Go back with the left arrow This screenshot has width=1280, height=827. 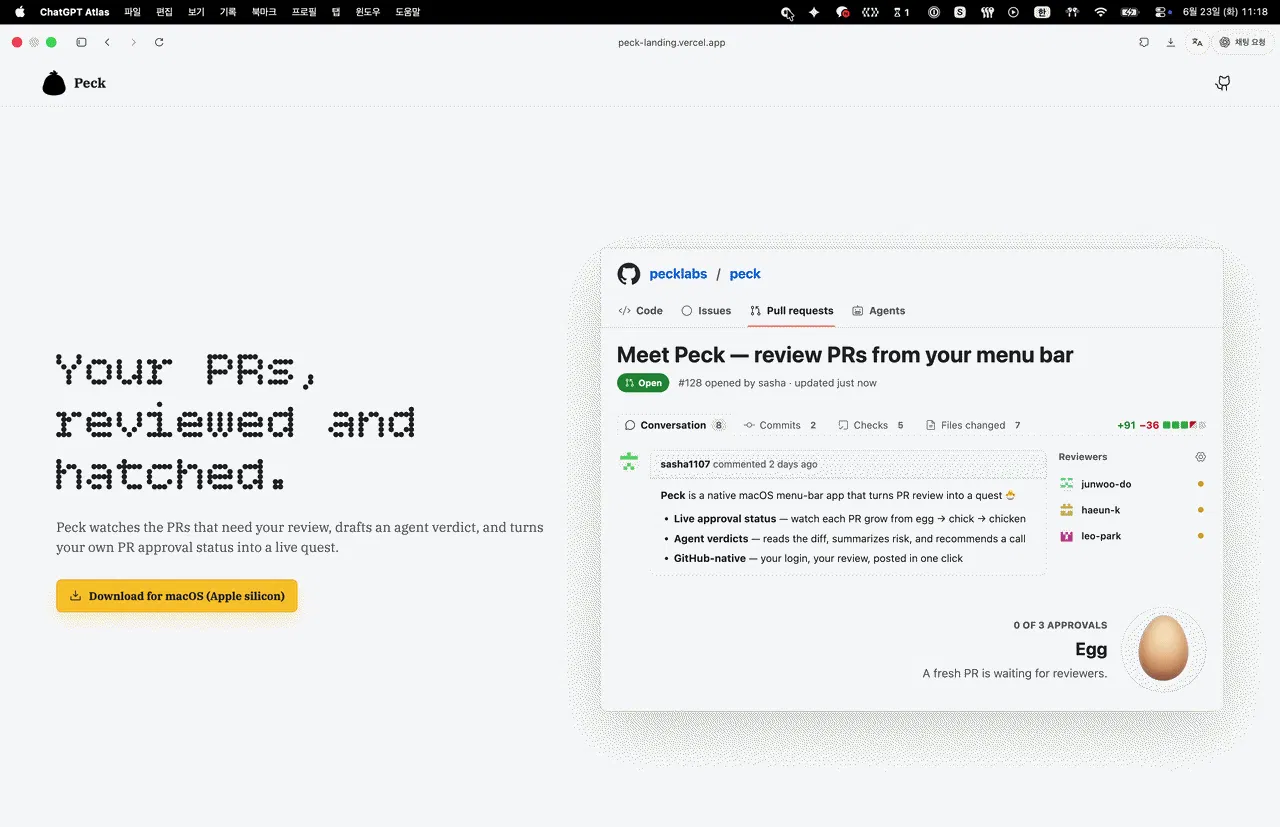107,42
